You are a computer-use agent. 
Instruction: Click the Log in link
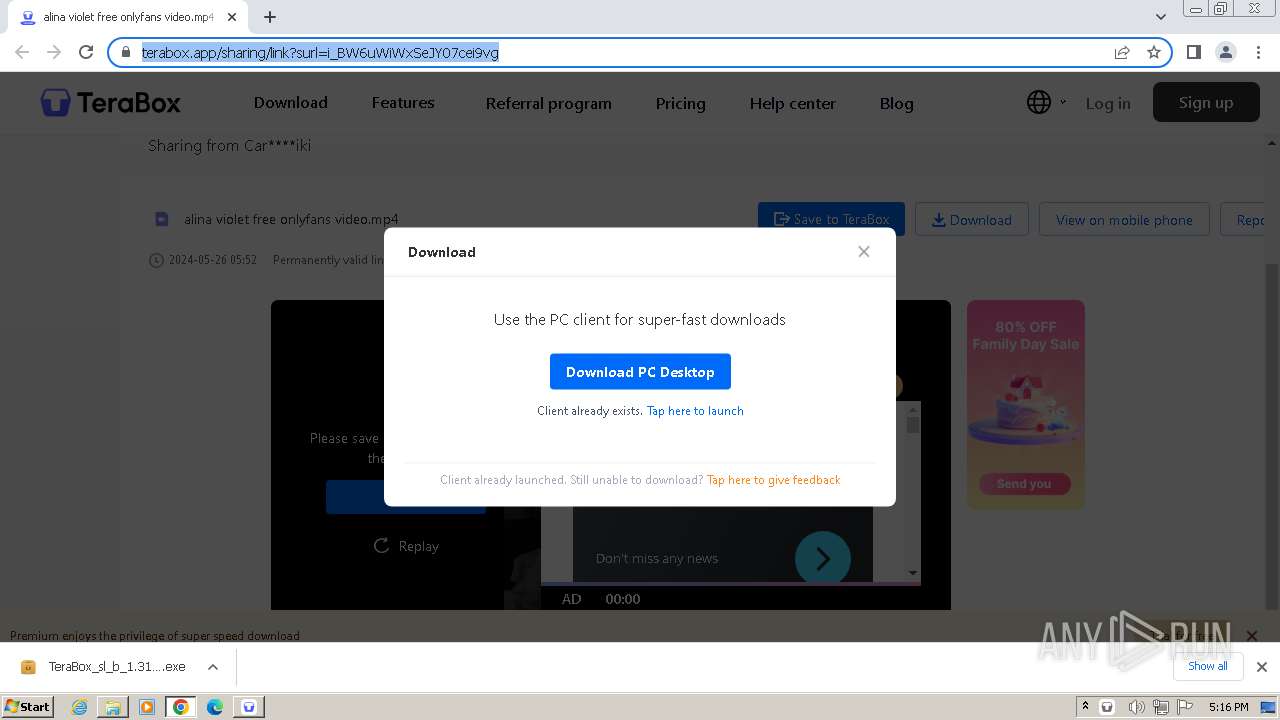(x=1108, y=103)
